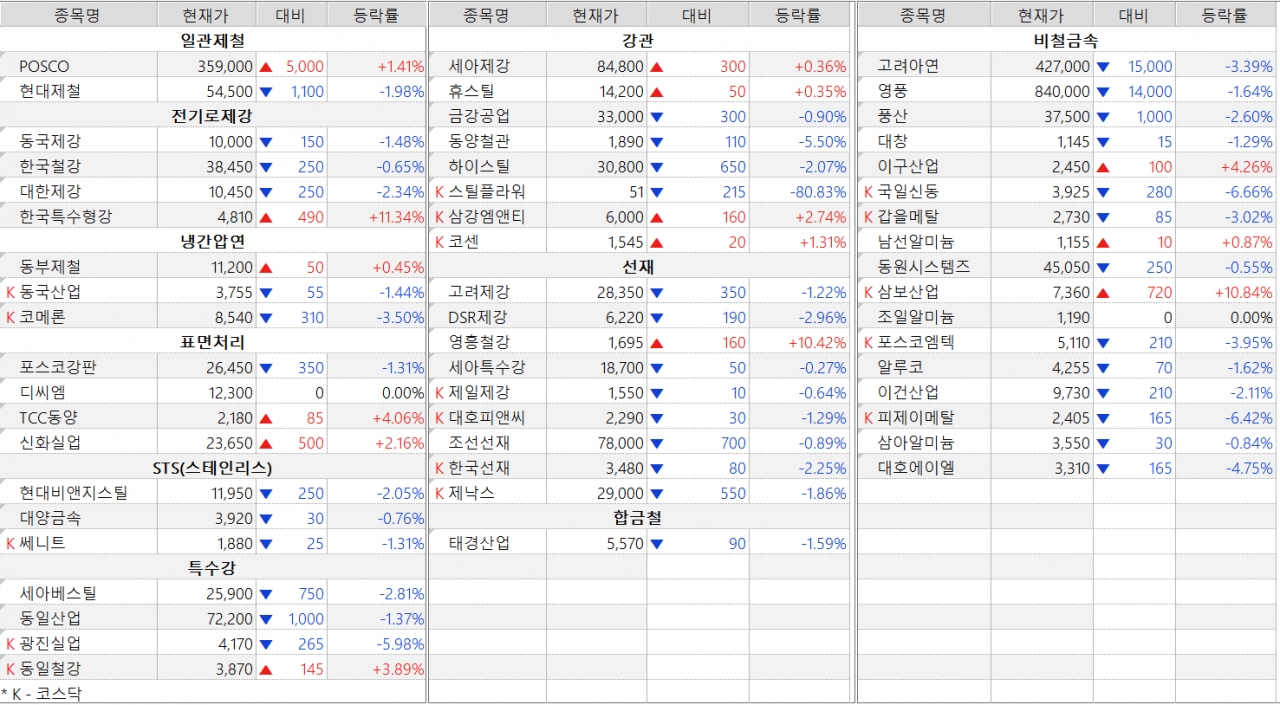Click the K marker beside 광진실업
The width and height of the screenshot is (1280, 705).
[x=11, y=644]
